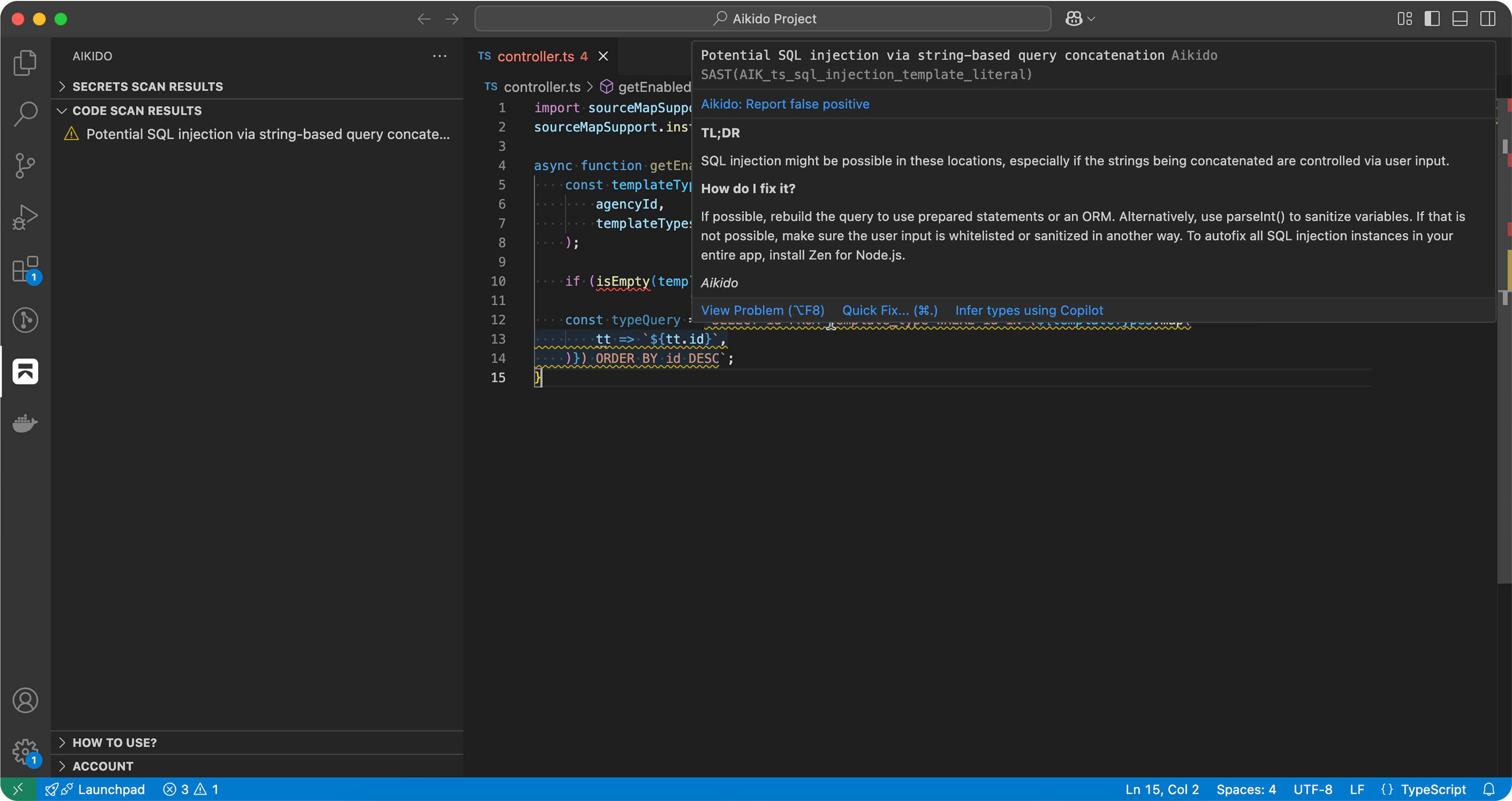Viewport: 1512px width, 801px height.
Task: Open the Search view in activity bar
Action: point(25,114)
